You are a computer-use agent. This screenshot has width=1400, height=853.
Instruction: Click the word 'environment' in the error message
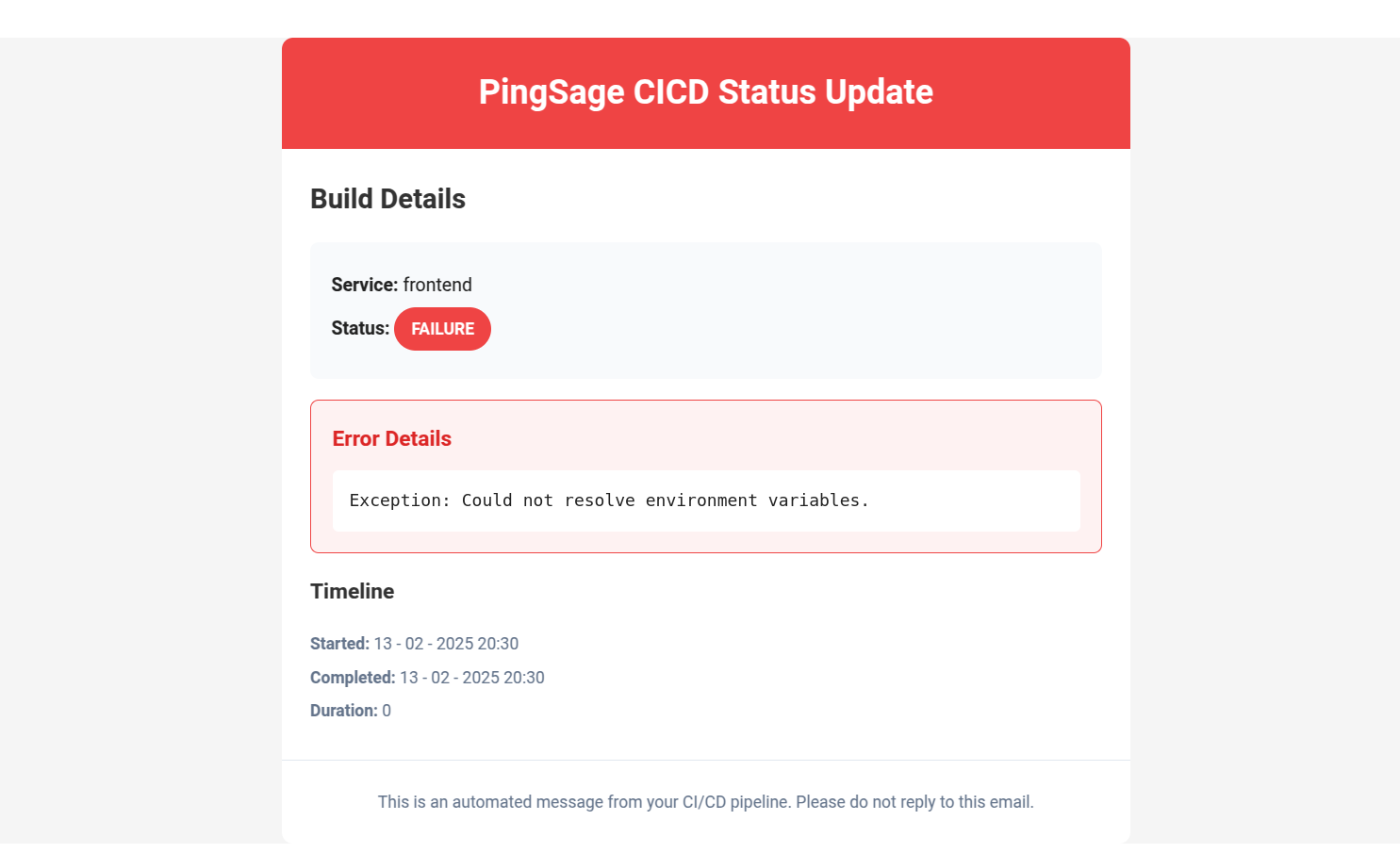coord(700,500)
